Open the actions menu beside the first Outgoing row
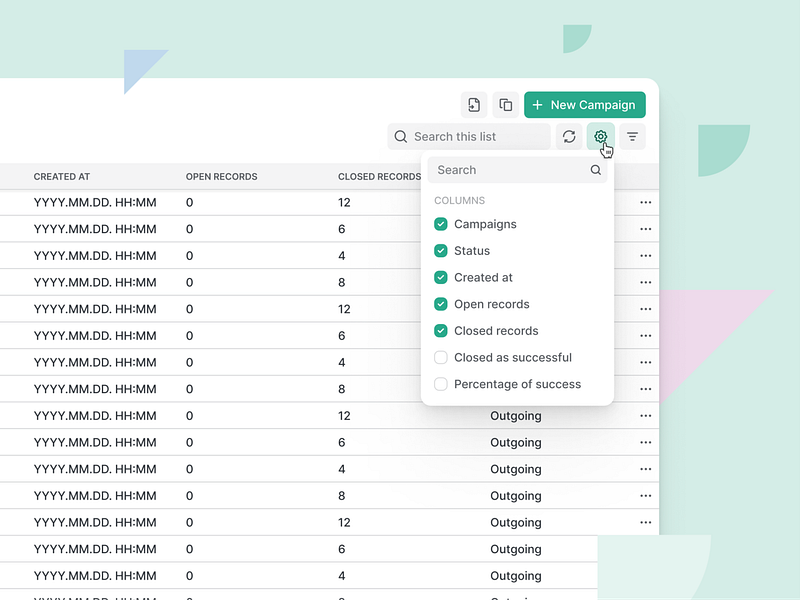The height and width of the screenshot is (600, 800). pos(645,415)
